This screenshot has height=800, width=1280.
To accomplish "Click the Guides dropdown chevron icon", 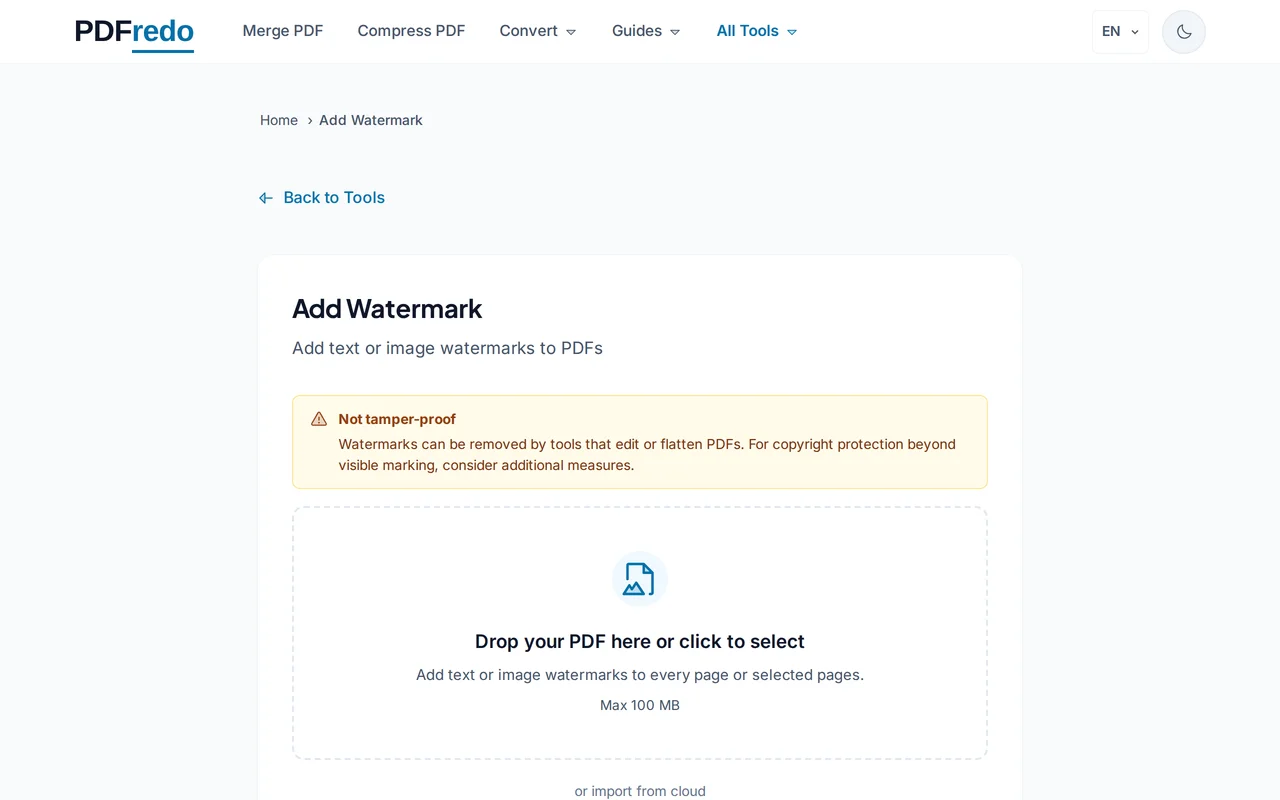I will [674, 31].
